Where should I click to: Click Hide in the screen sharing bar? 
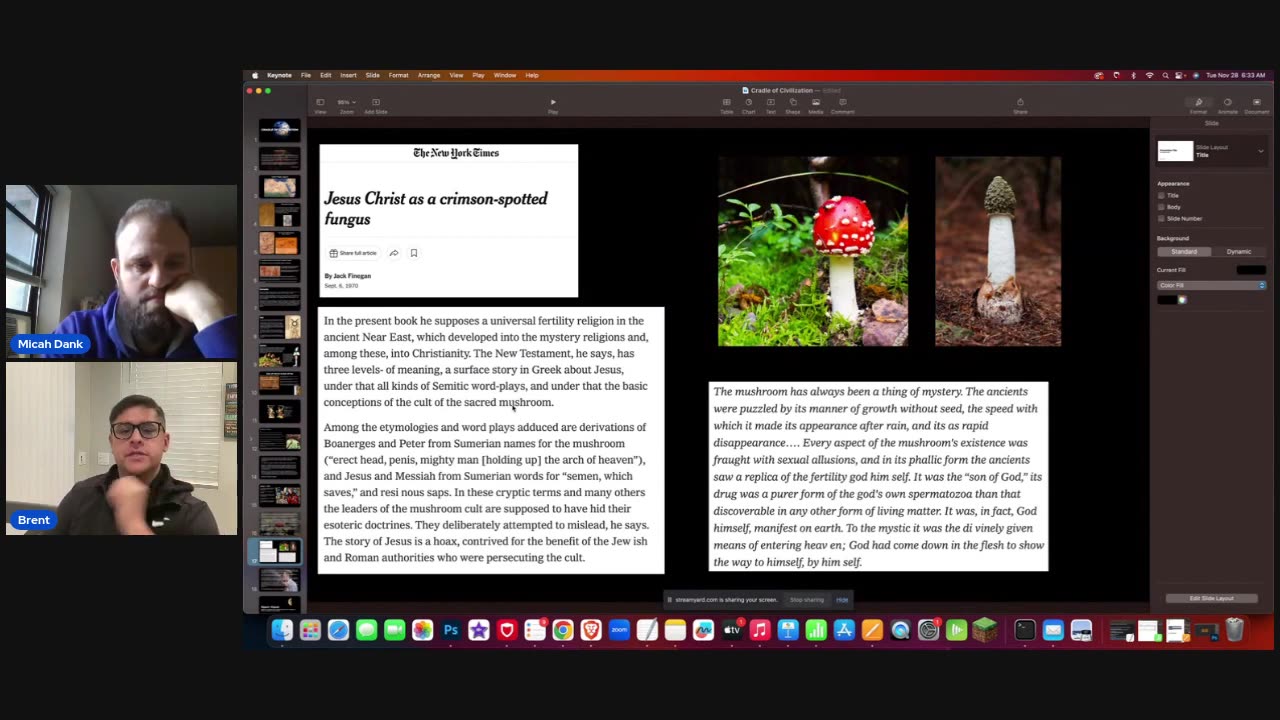842,600
